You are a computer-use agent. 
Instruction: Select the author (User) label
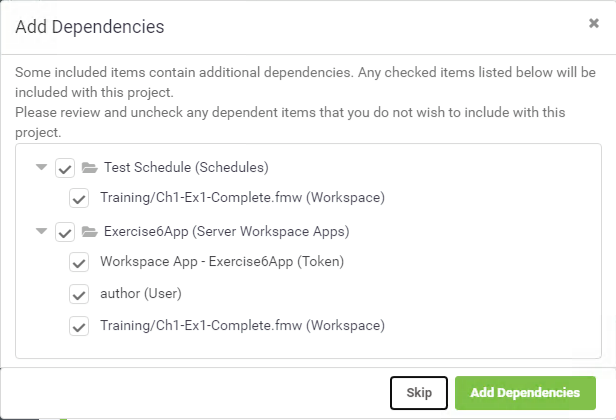(141, 293)
